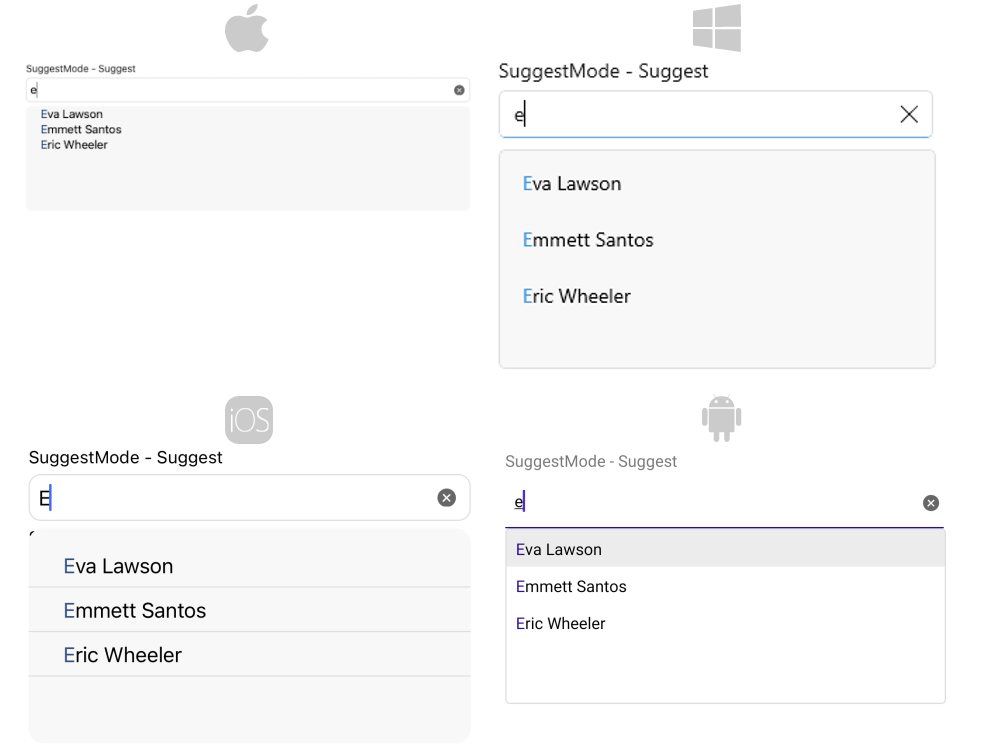Tap the circled X in the iOS search field

(x=446, y=497)
